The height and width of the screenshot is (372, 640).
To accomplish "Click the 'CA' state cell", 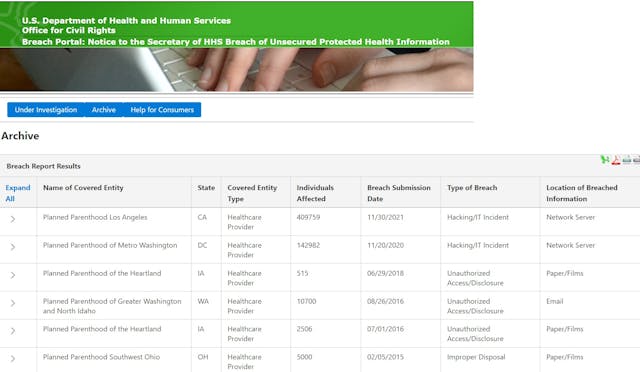I will [202, 217].
